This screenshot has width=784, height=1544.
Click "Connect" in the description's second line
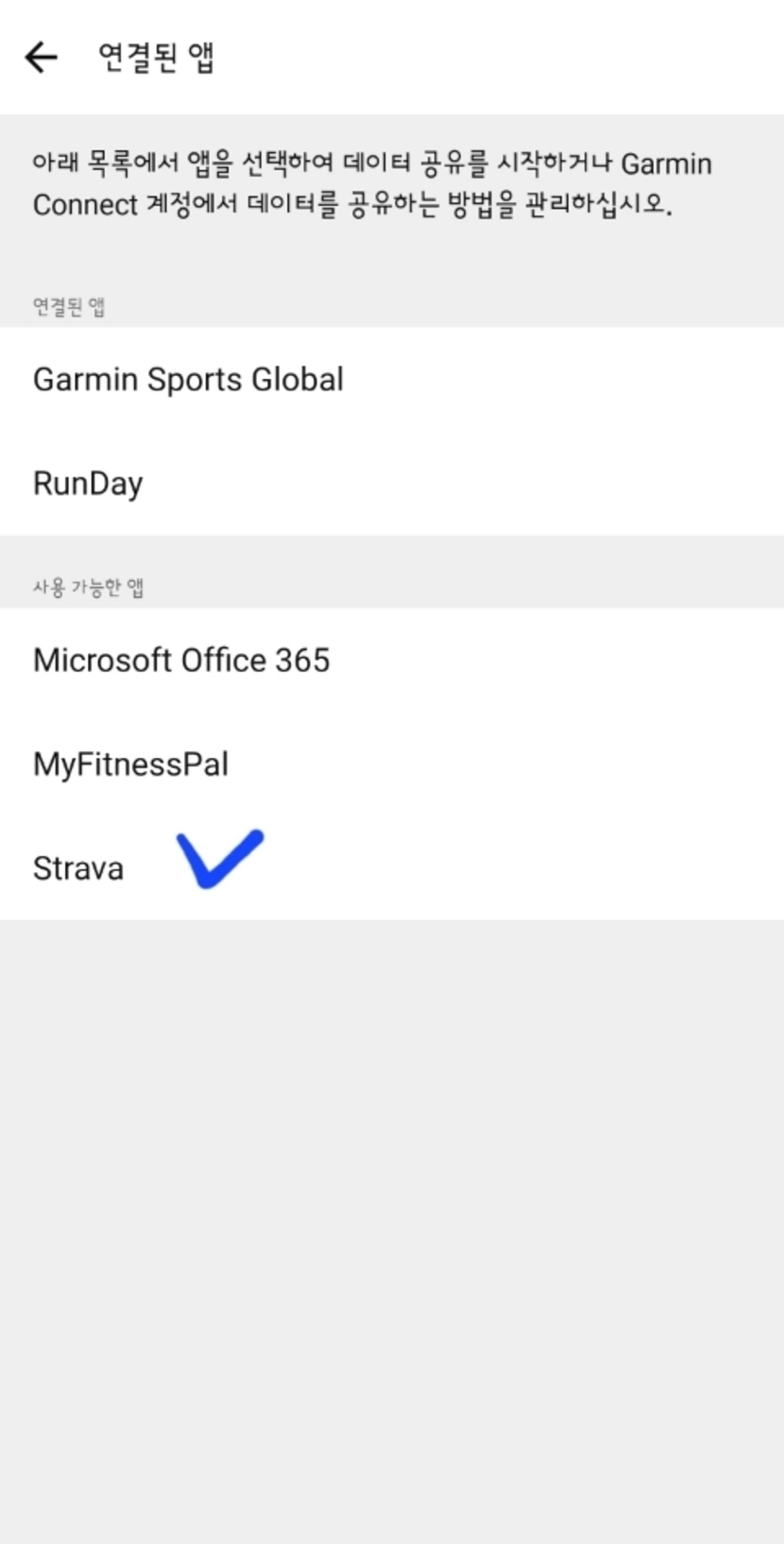tap(85, 205)
